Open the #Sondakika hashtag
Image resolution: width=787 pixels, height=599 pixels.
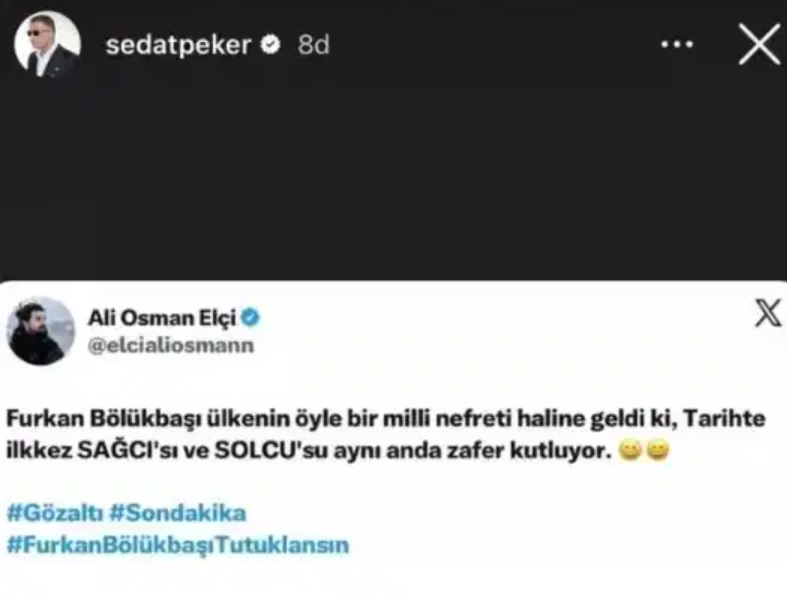point(178,513)
